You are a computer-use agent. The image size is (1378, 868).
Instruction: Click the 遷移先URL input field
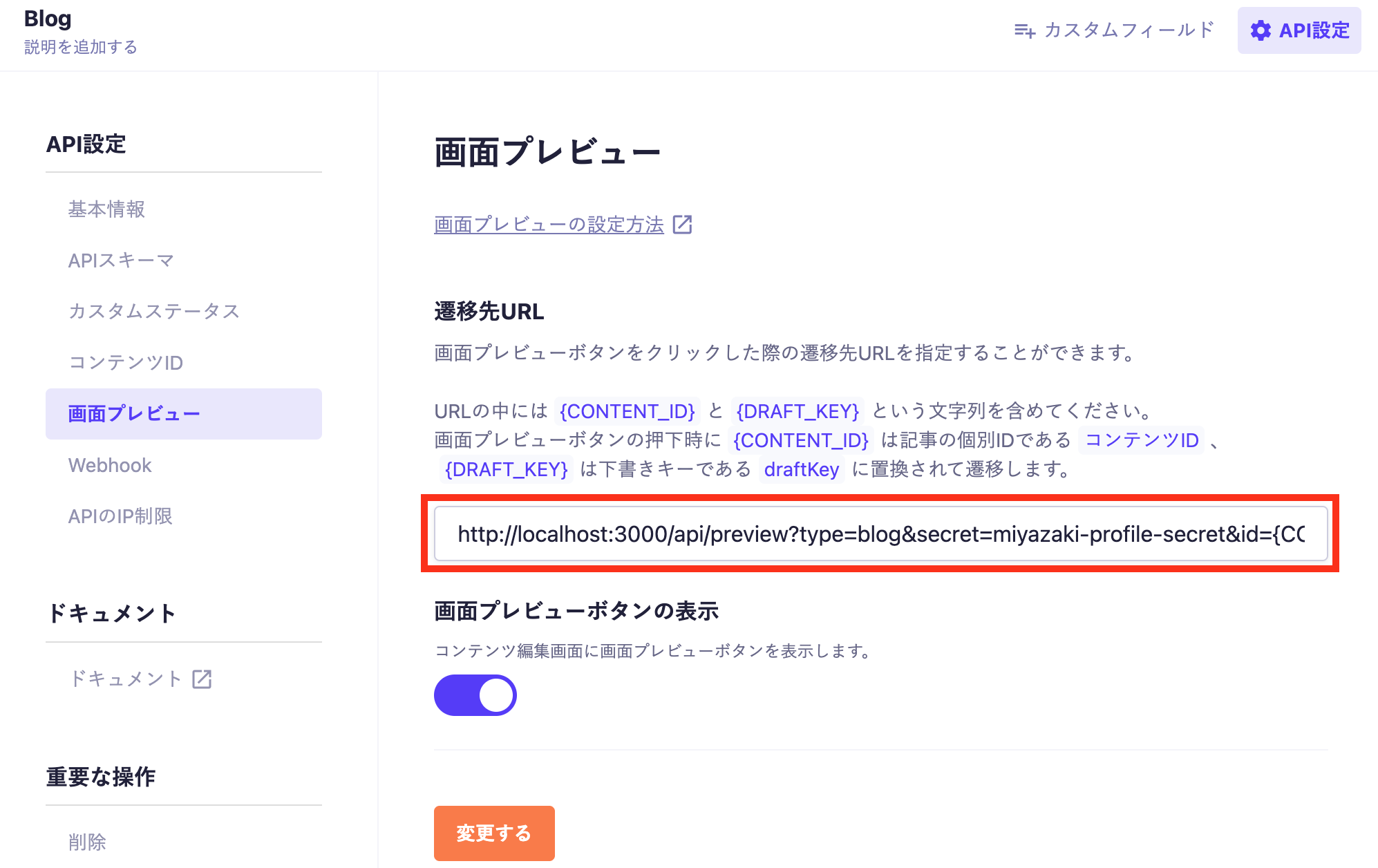880,534
